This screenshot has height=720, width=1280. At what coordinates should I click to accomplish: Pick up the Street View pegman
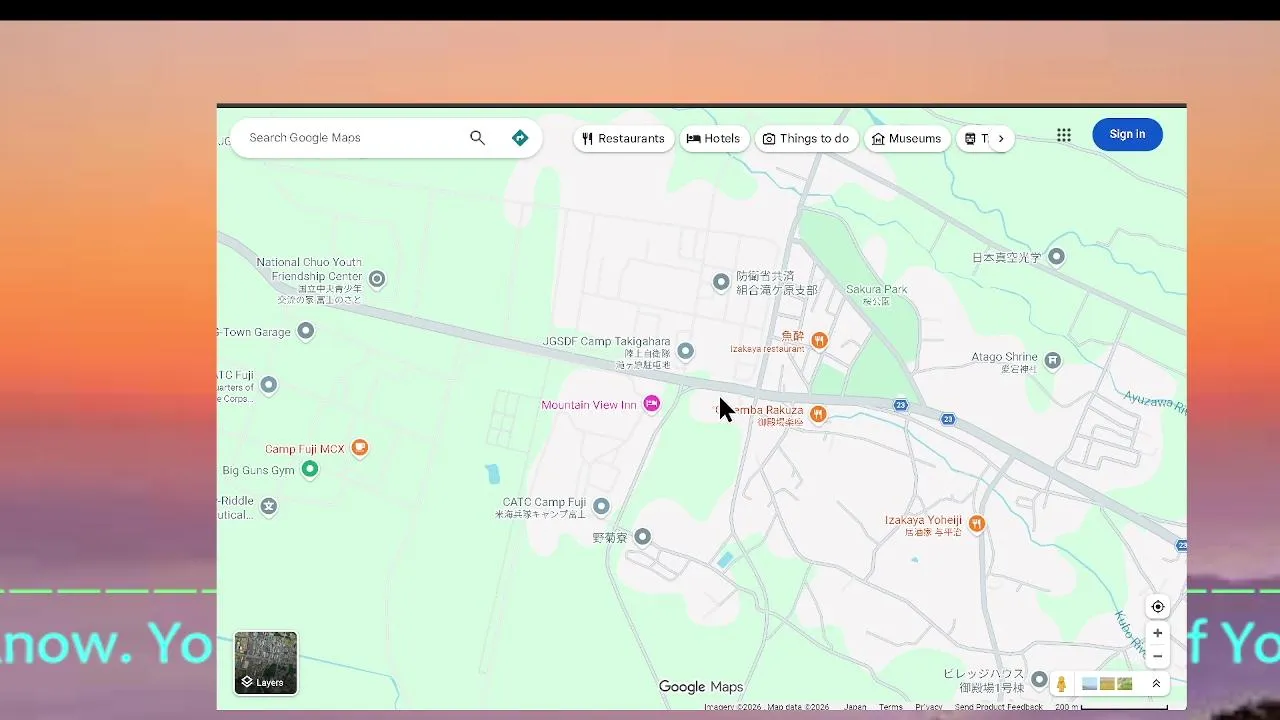coord(1061,684)
